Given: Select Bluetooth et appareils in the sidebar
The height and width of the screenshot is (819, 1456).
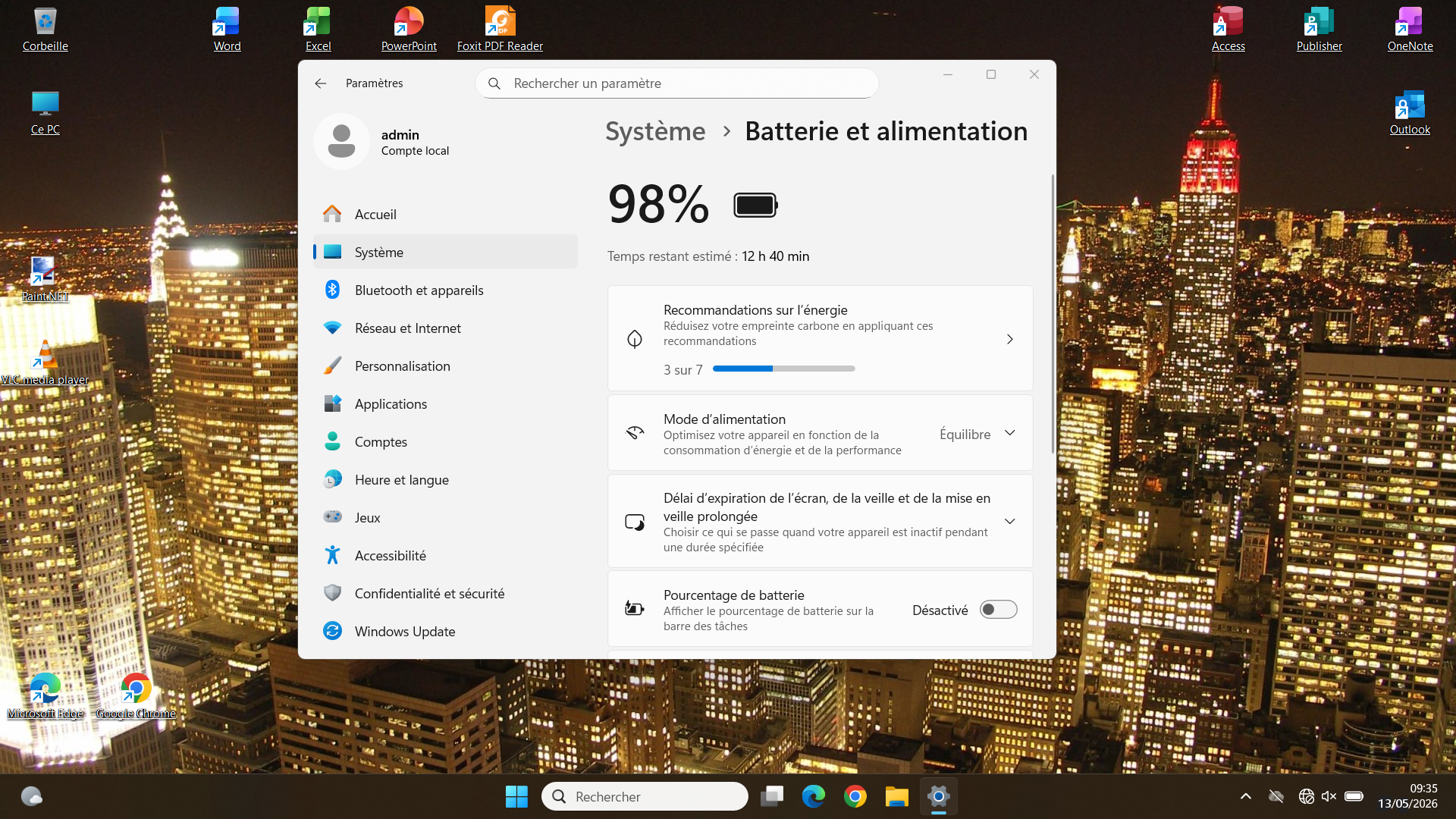Looking at the screenshot, I should pyautogui.click(x=445, y=290).
